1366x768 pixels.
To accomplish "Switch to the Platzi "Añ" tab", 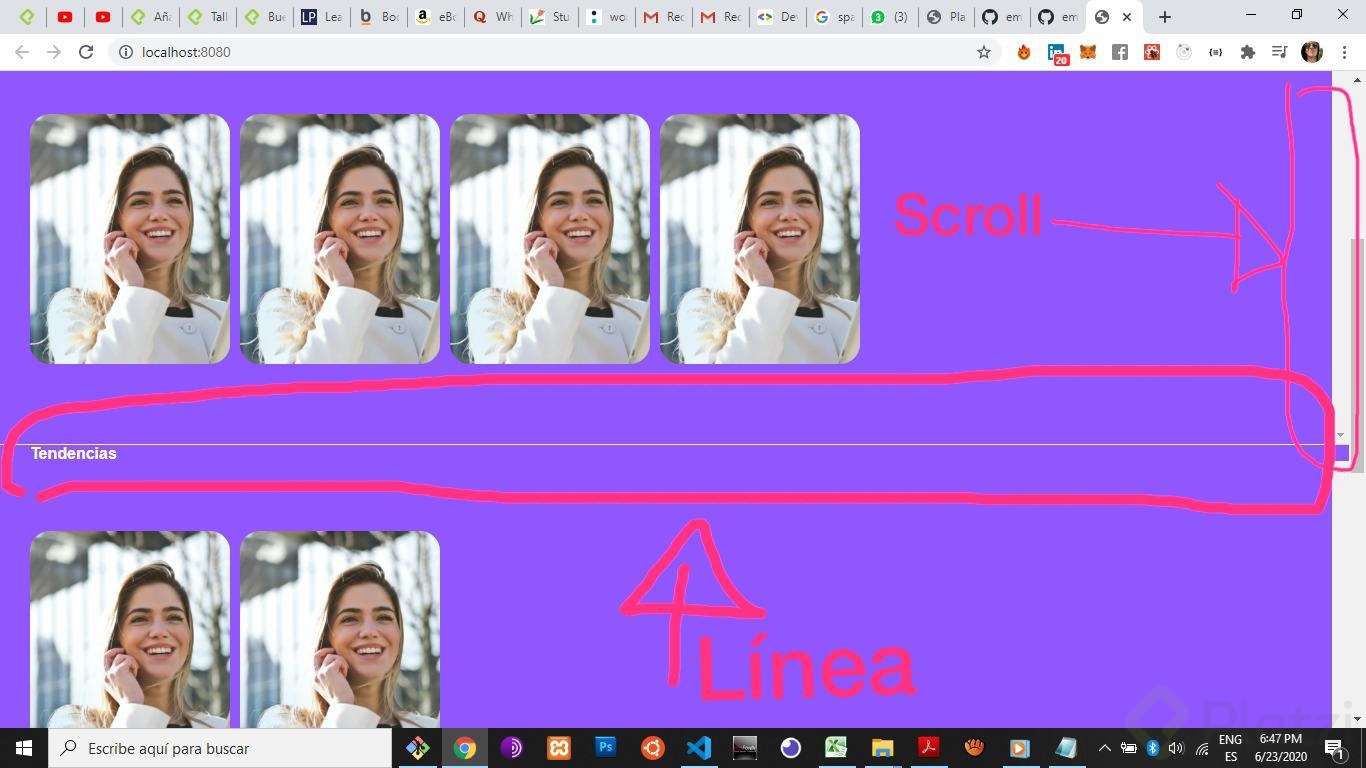I will pos(151,17).
